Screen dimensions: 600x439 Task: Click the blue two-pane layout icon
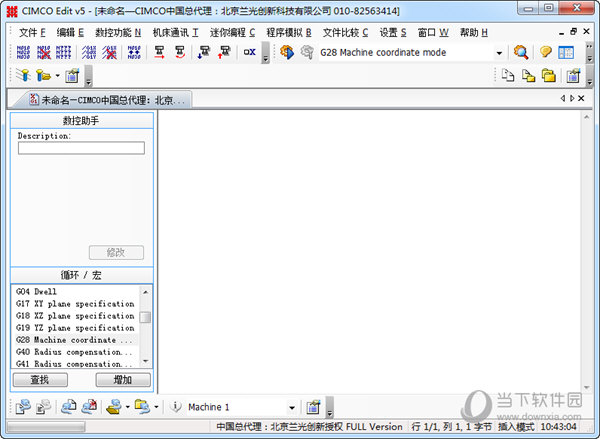[566, 52]
